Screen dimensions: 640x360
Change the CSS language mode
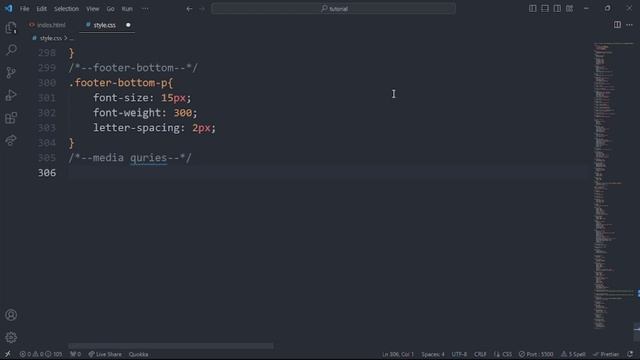tap(503, 354)
